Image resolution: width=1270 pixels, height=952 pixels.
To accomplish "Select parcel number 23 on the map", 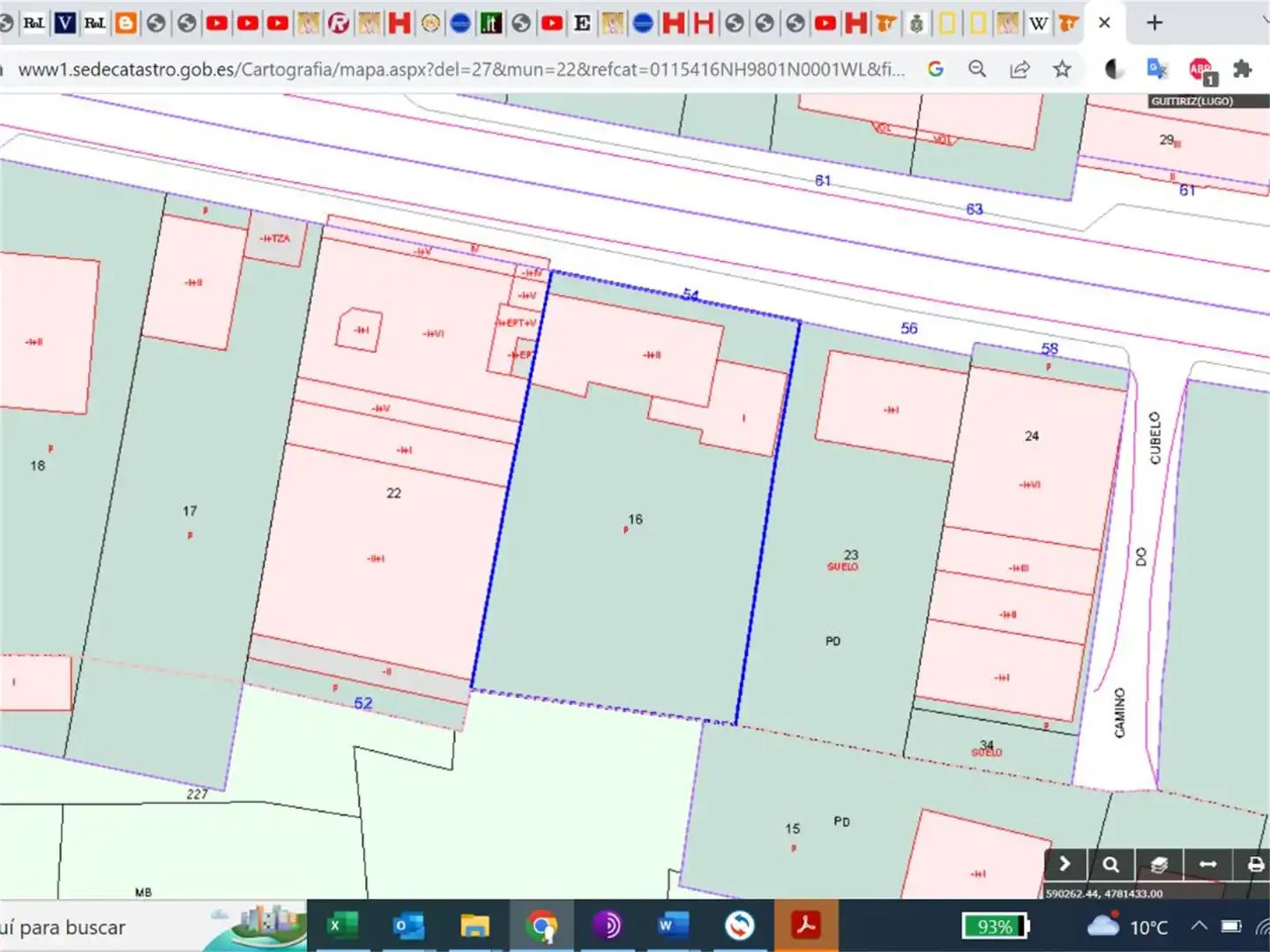I will (x=850, y=554).
